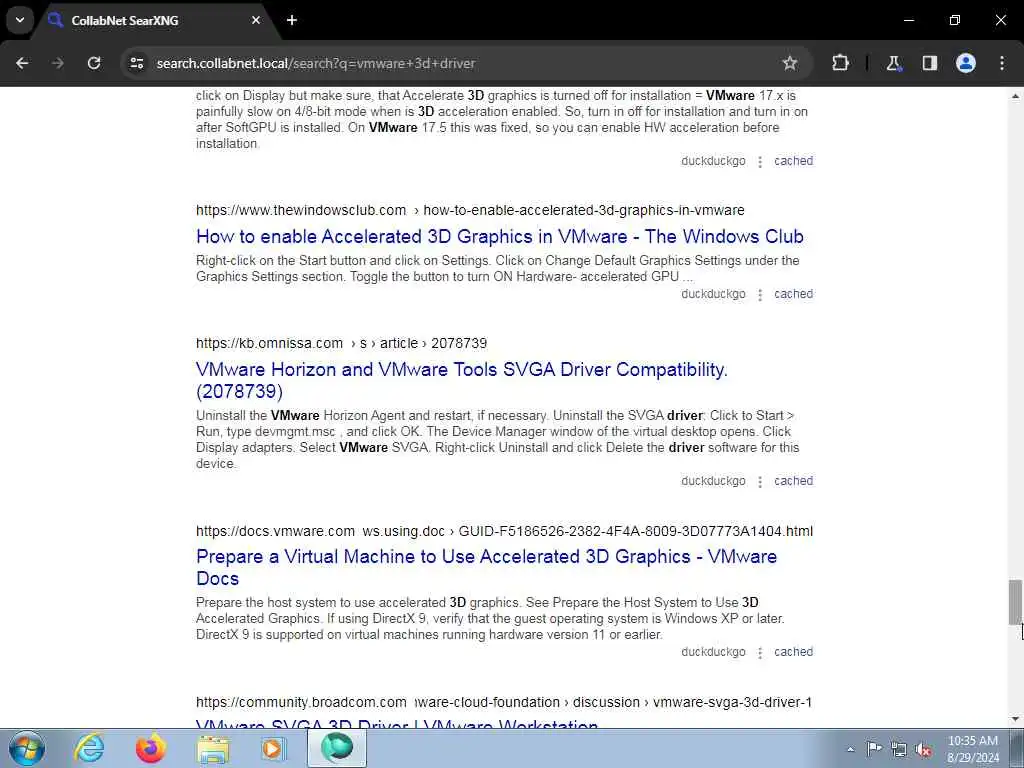This screenshot has width=1024, height=768.
Task: Click the page scrollbar thumb
Action: coord(1015,601)
